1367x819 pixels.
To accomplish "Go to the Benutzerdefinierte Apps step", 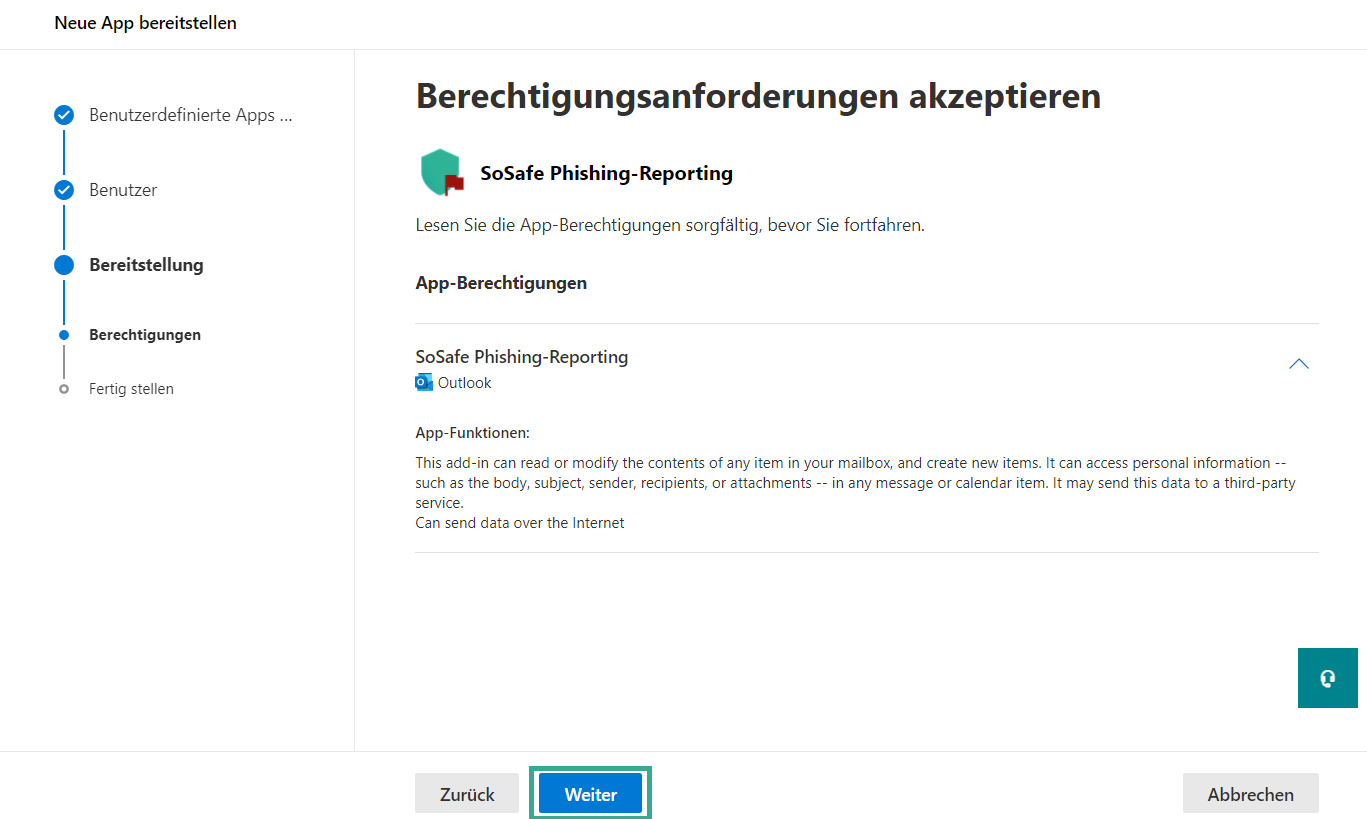I will [x=190, y=115].
